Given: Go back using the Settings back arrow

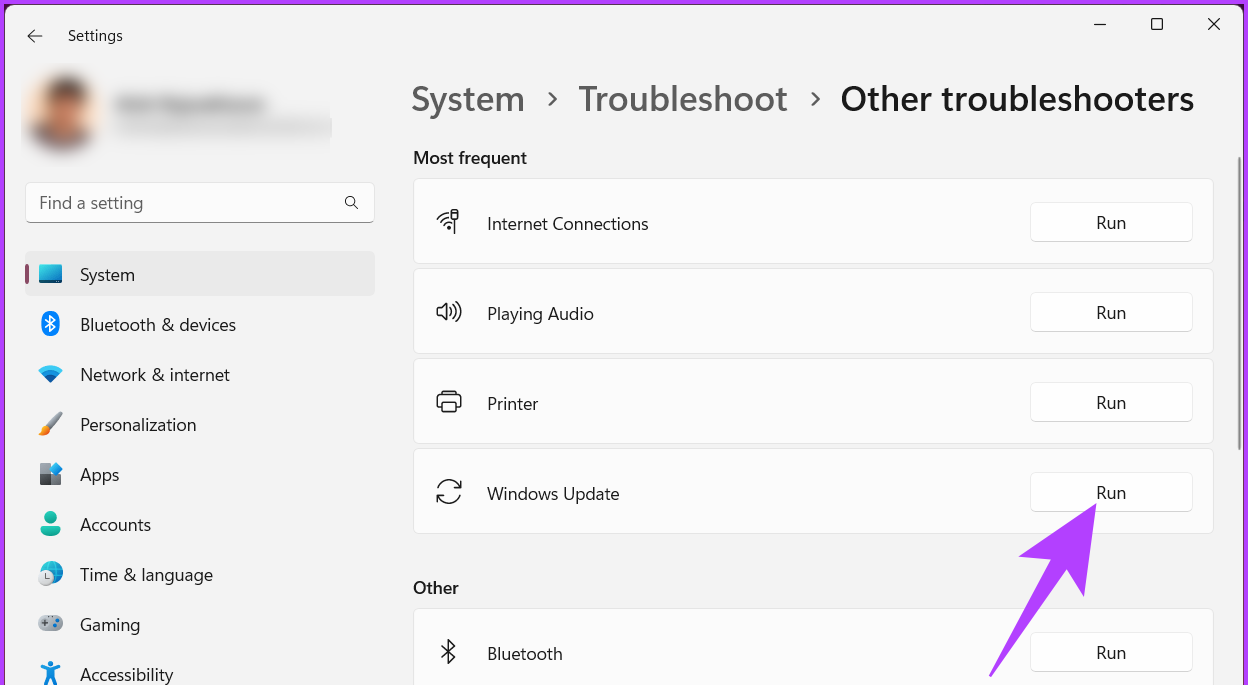Looking at the screenshot, I should pos(35,36).
